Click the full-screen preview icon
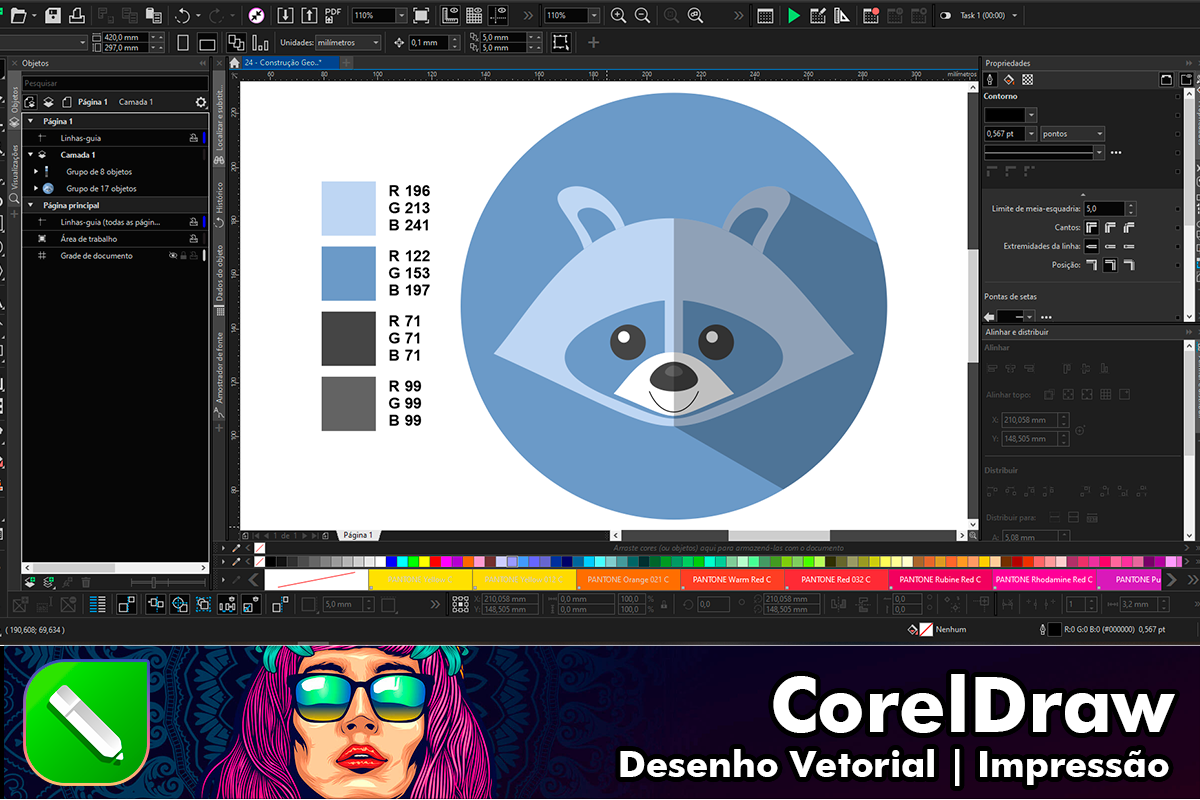Viewport: 1200px width, 800px height. pyautogui.click(x=421, y=16)
